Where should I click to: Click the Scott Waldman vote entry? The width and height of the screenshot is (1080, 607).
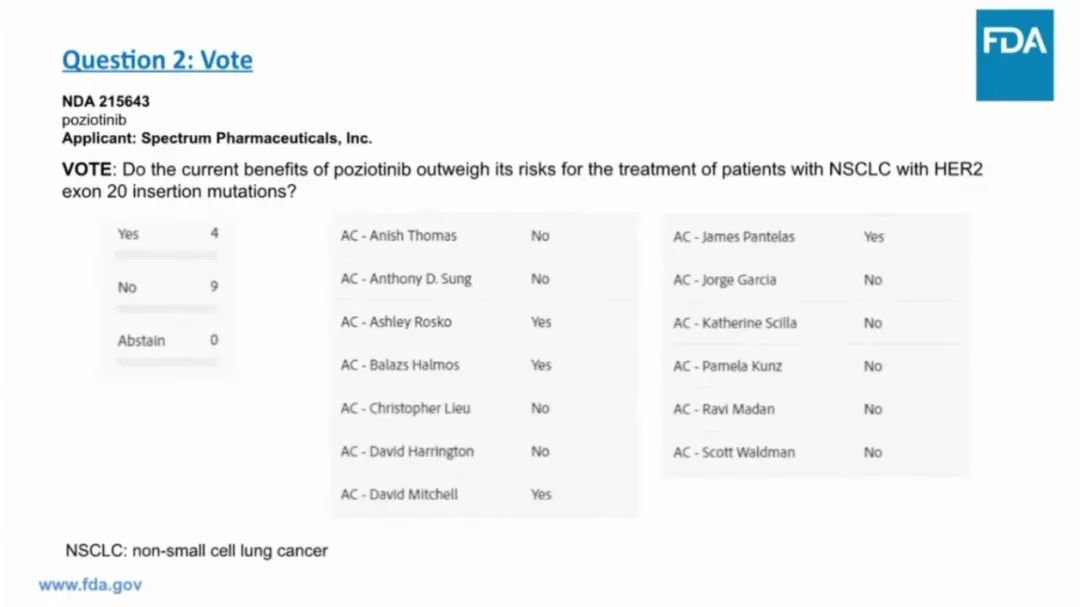(x=816, y=453)
